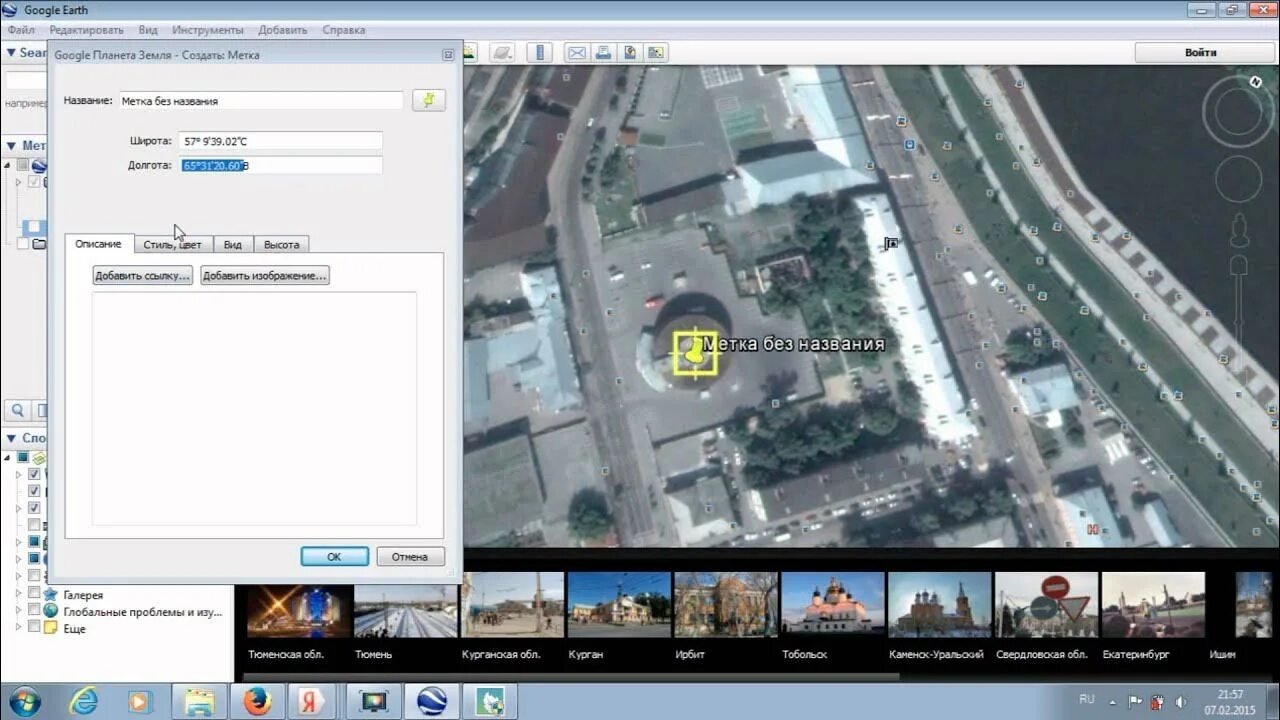Open Firefox from the taskbar

(258, 702)
